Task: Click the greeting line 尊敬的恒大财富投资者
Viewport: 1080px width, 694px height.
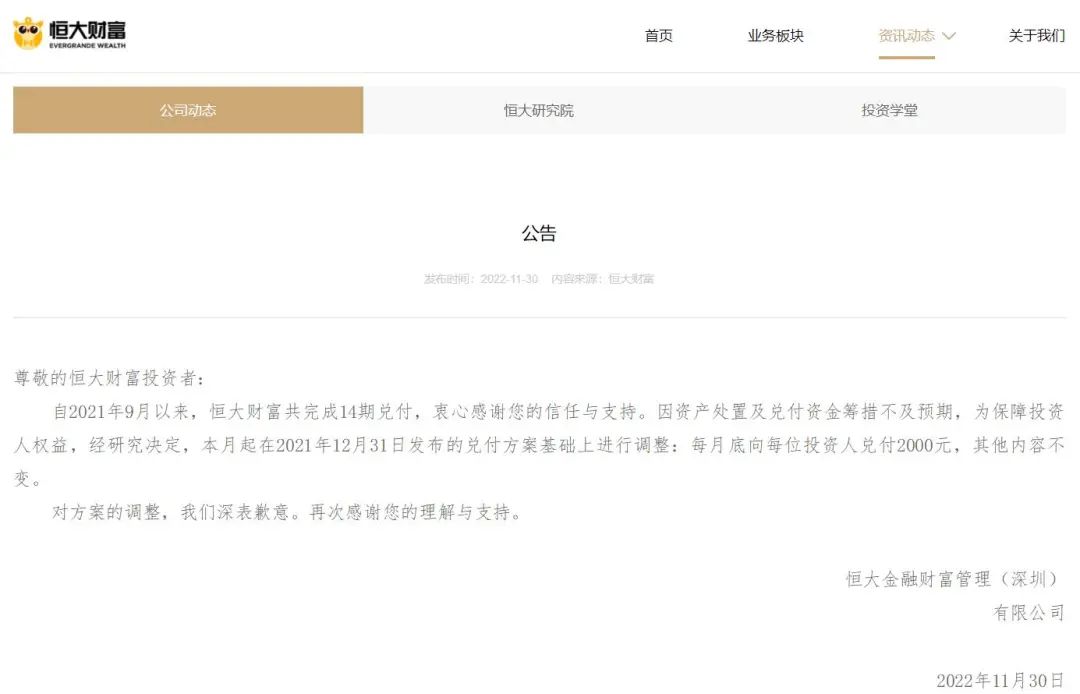Action: (110, 378)
